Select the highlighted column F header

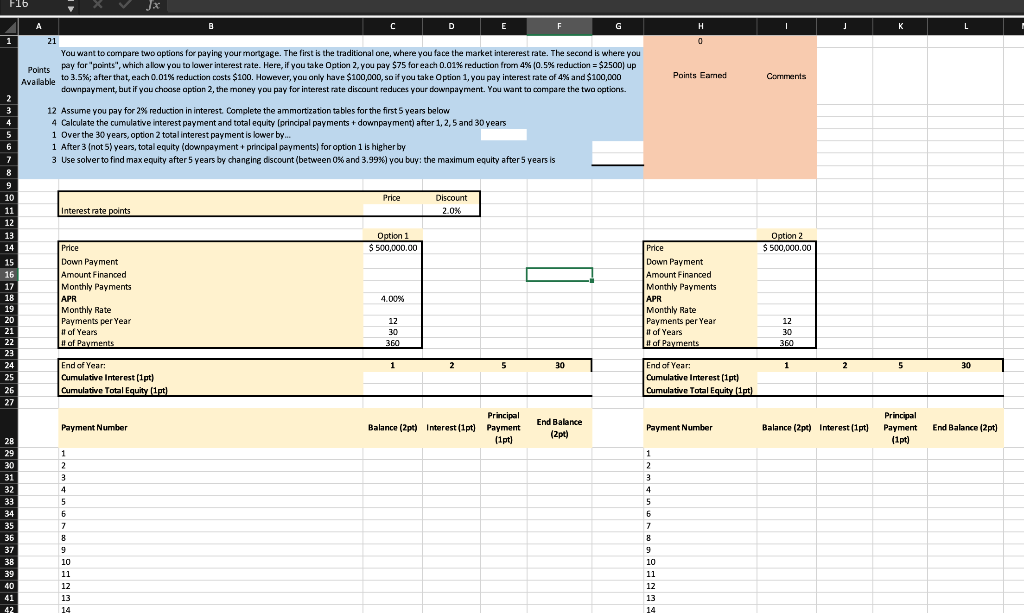(x=559, y=27)
